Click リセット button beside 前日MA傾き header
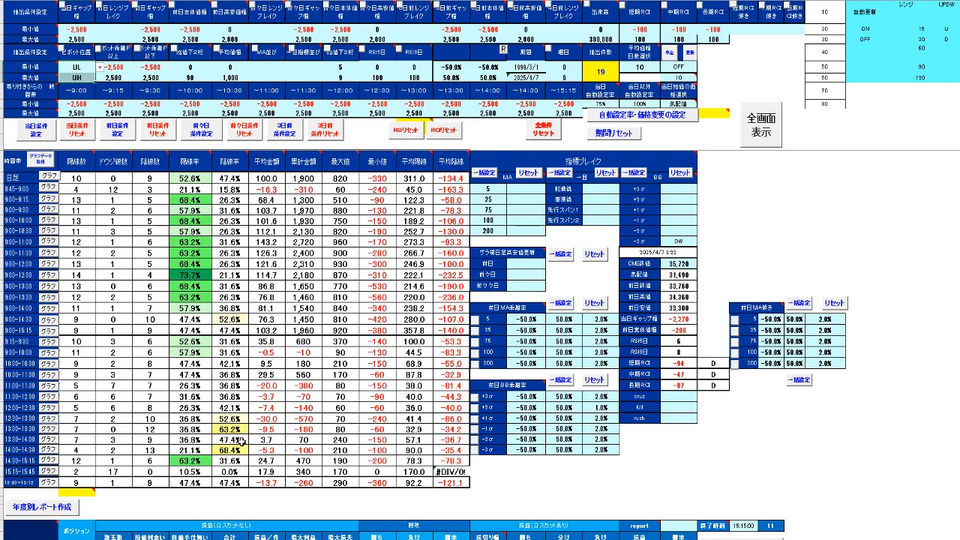 point(834,302)
